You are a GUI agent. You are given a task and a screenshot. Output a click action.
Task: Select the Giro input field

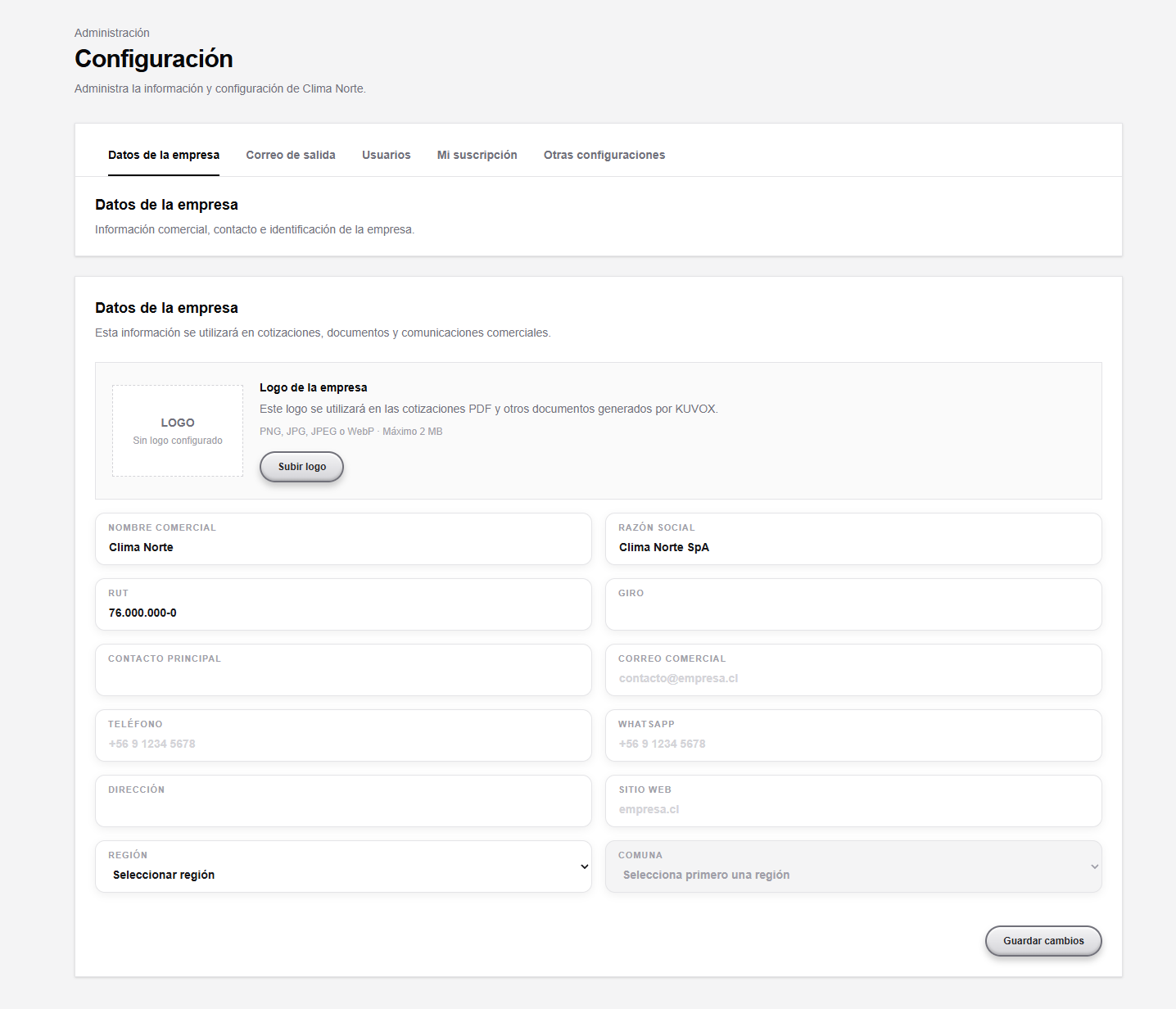[x=853, y=604]
